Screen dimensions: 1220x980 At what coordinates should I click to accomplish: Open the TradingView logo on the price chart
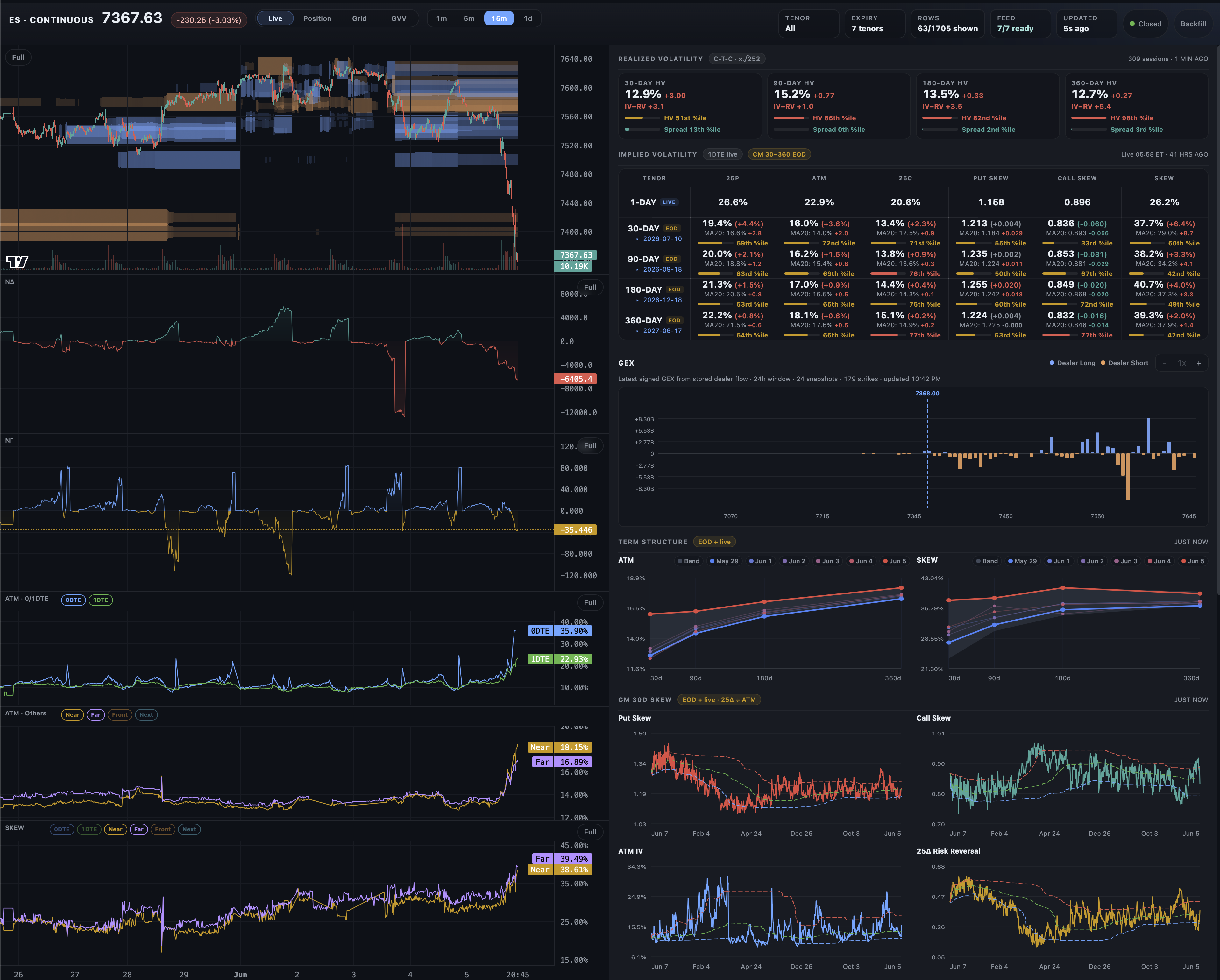click(x=17, y=261)
